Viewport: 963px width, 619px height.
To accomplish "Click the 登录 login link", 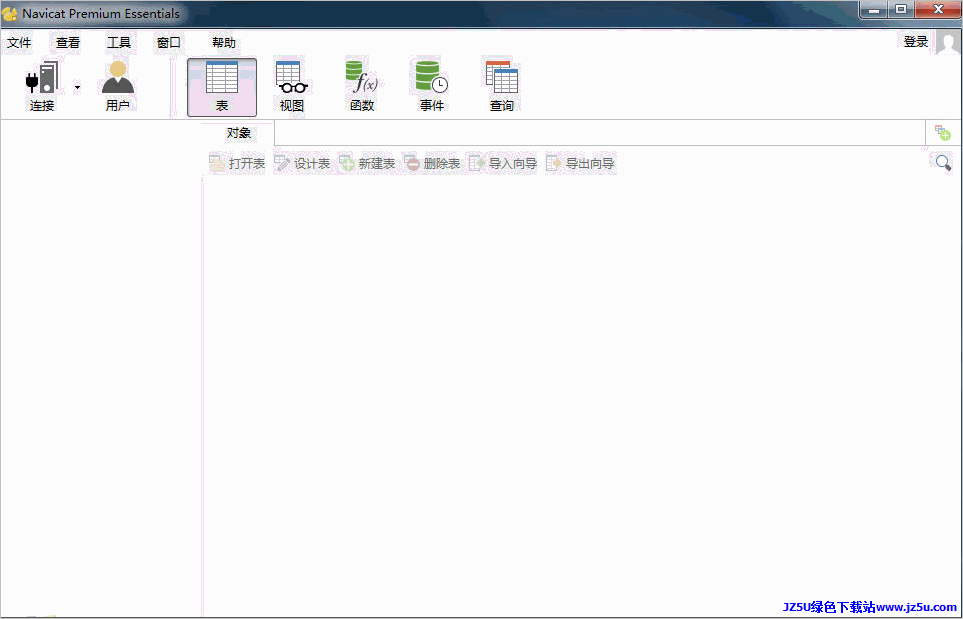I will point(916,42).
